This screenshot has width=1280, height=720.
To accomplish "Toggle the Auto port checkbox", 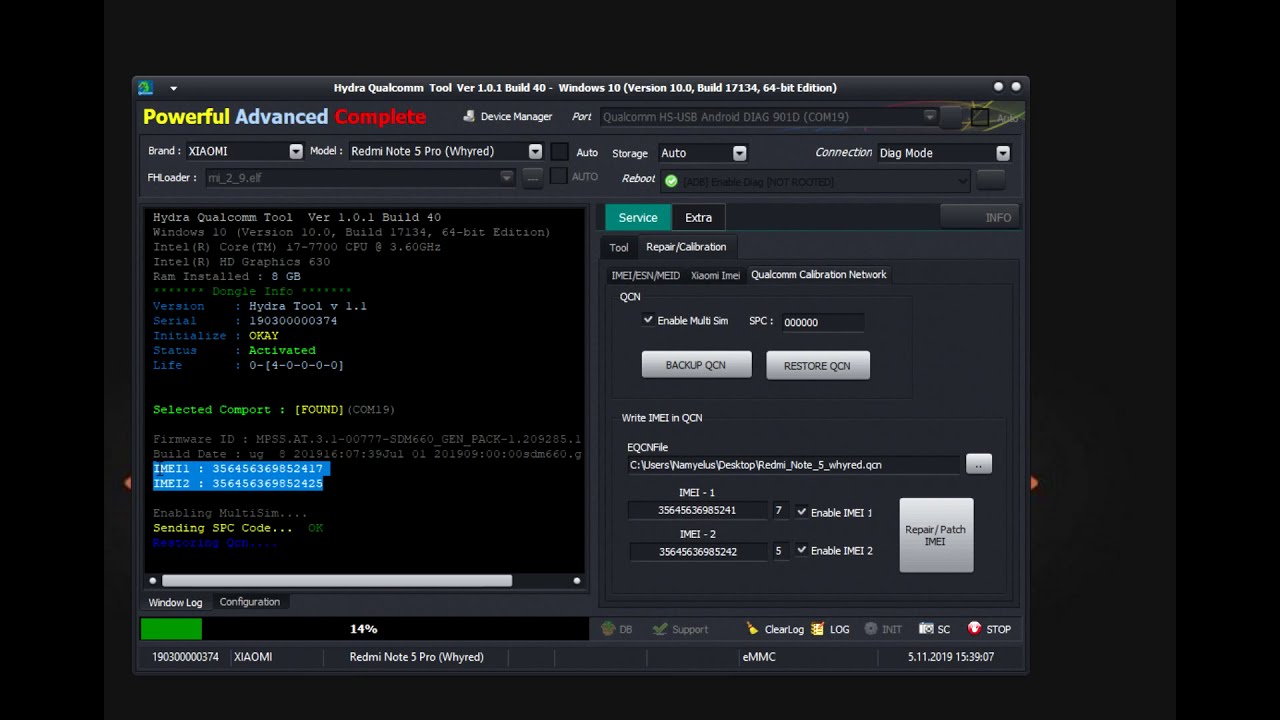I will (980, 117).
